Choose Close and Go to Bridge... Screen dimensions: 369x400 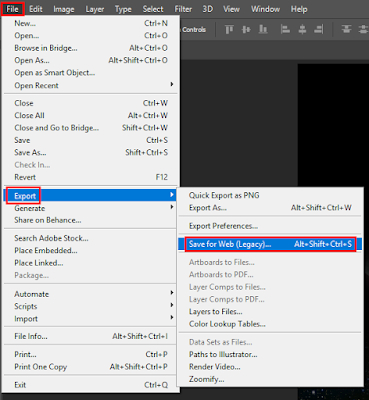coord(91,128)
